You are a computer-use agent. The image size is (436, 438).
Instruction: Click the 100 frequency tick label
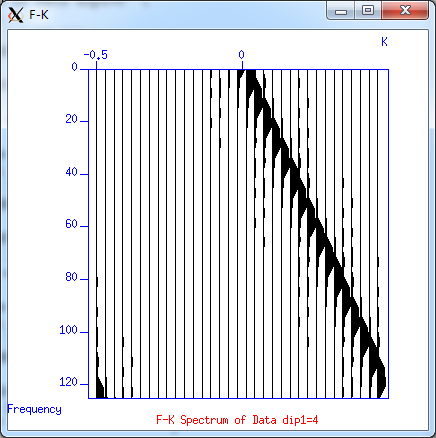click(x=69, y=330)
